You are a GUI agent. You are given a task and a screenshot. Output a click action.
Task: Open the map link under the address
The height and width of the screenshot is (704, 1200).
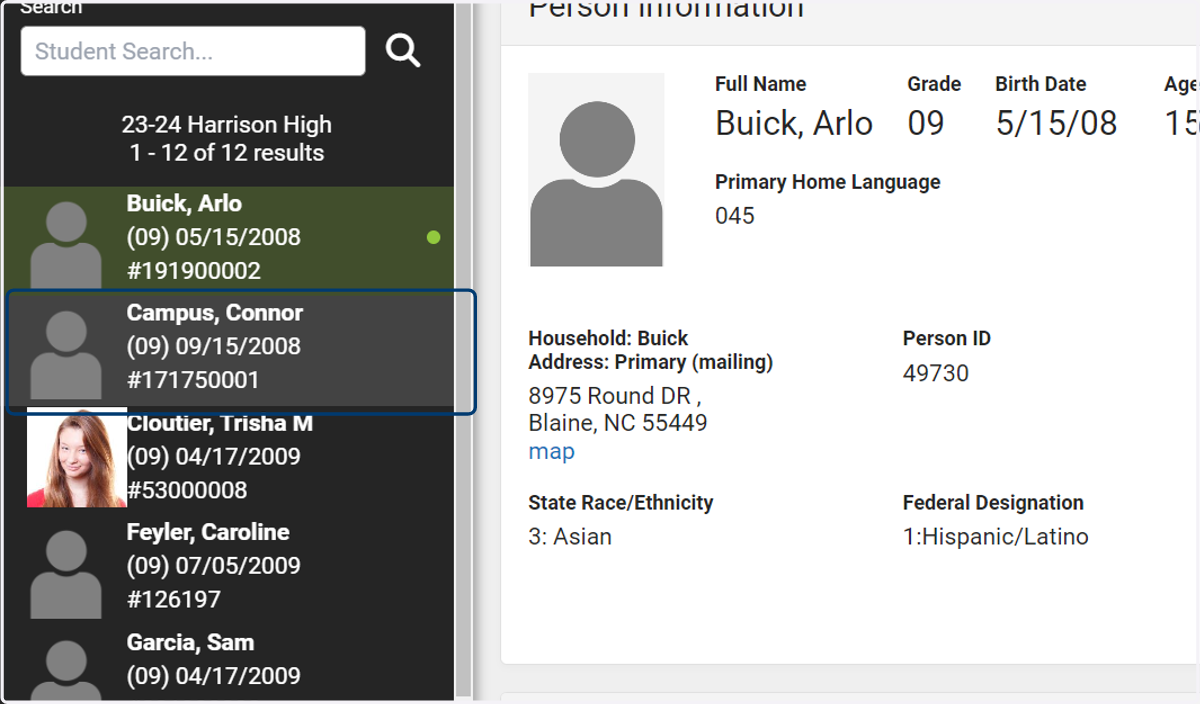tap(551, 452)
